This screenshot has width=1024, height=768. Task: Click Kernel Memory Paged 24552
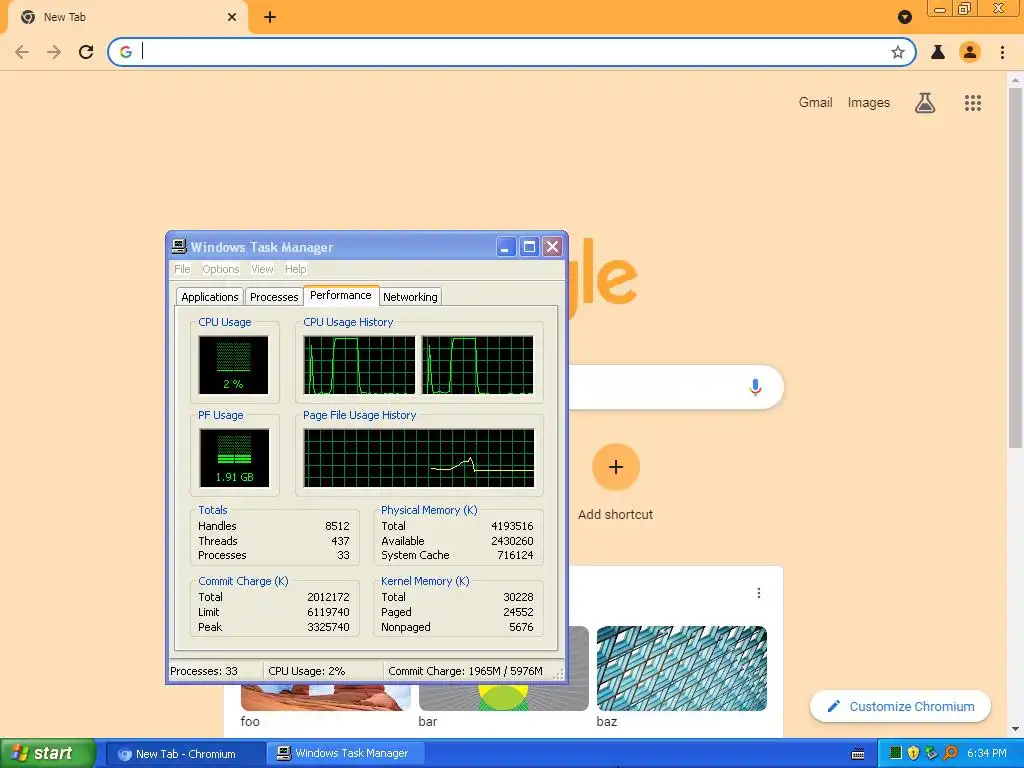tap(519, 613)
